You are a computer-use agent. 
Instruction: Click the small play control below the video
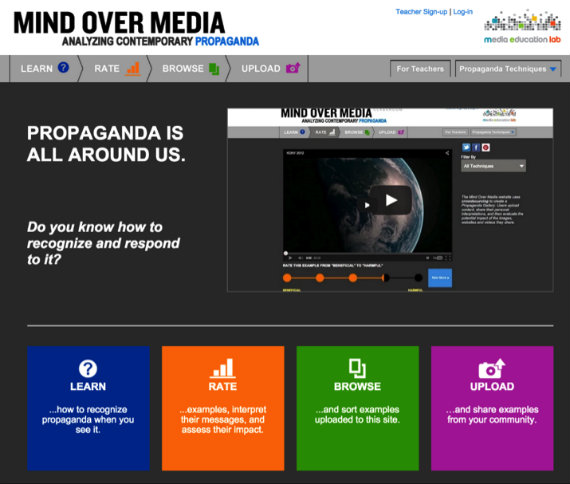pyautogui.click(x=290, y=258)
